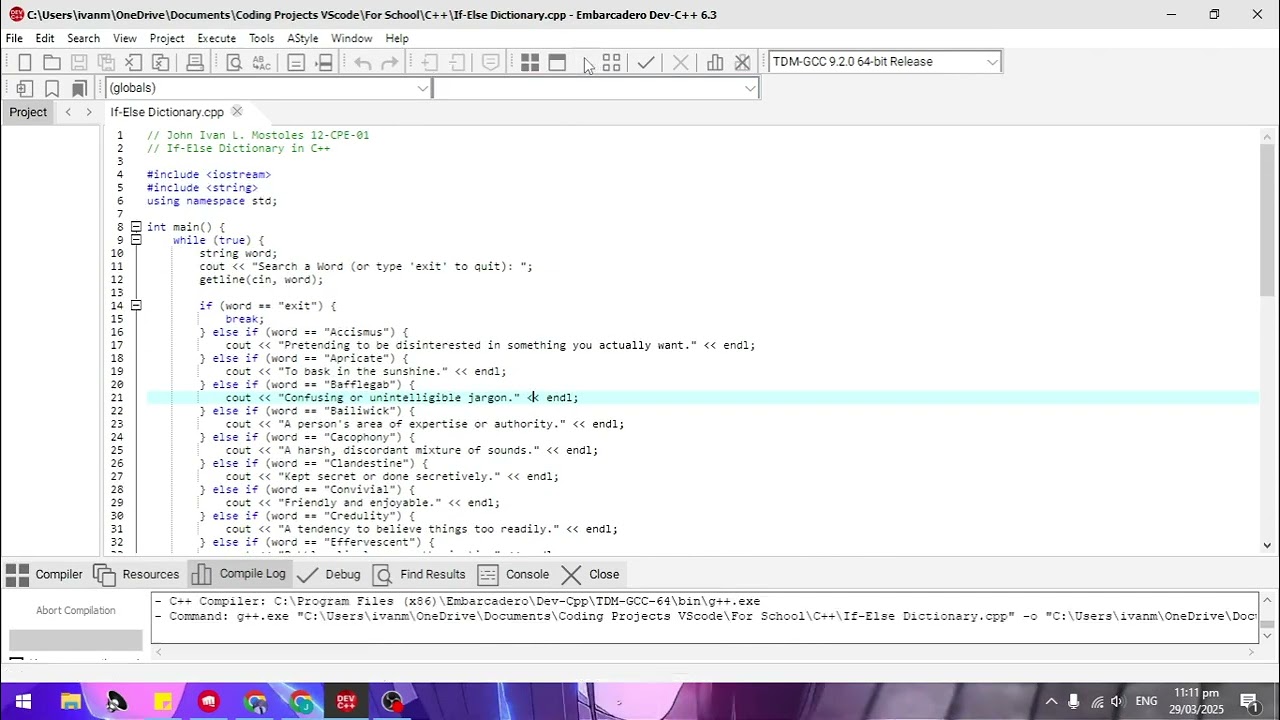Click the Goto Bookmarks filled icon
The width and height of the screenshot is (1280, 720).
click(x=79, y=88)
